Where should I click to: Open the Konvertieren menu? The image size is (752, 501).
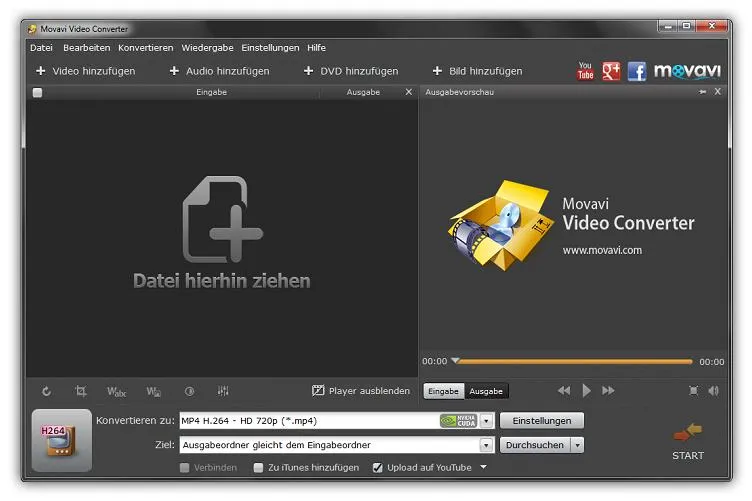pos(146,48)
